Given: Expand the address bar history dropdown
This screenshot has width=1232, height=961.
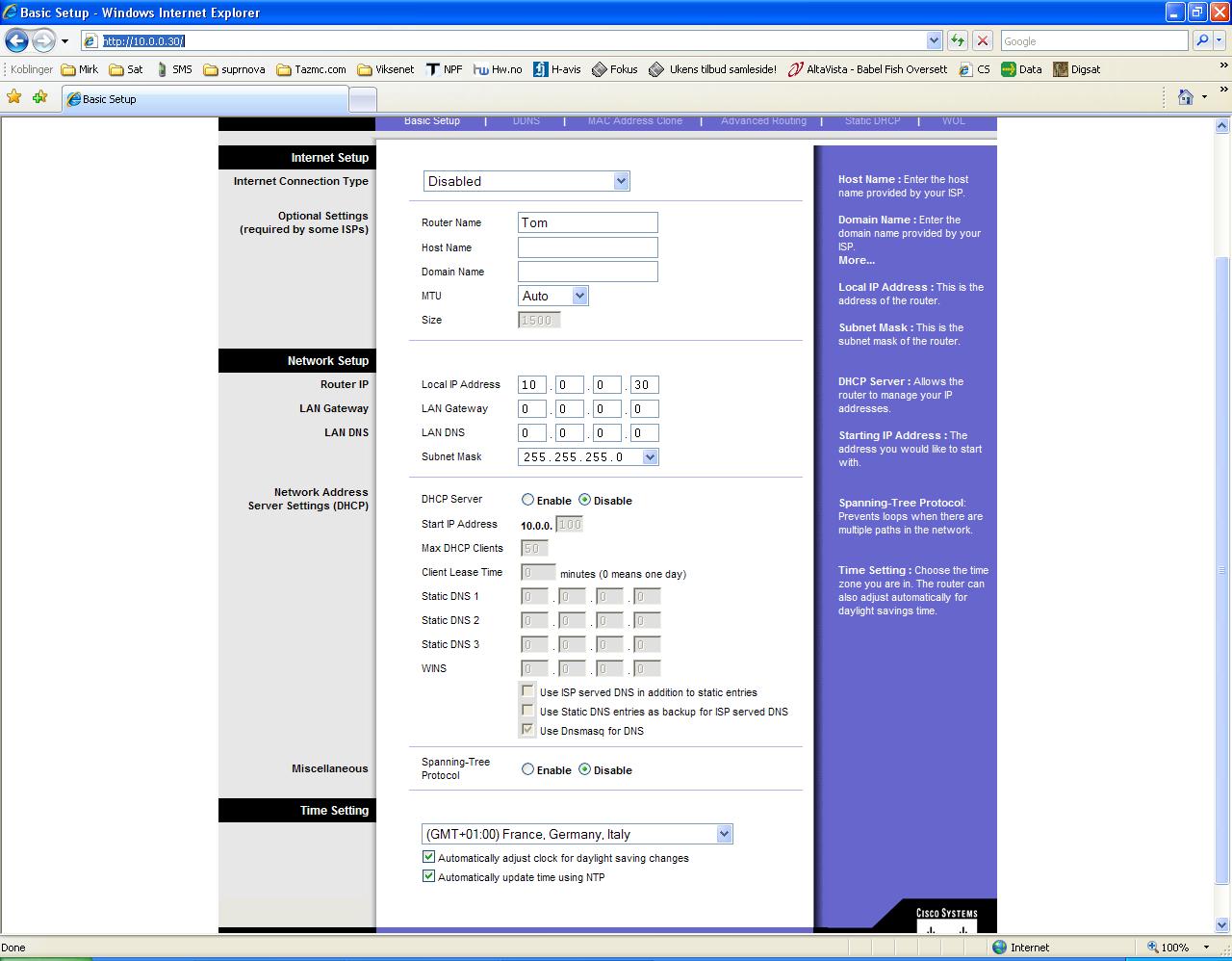Looking at the screenshot, I should [x=934, y=40].
